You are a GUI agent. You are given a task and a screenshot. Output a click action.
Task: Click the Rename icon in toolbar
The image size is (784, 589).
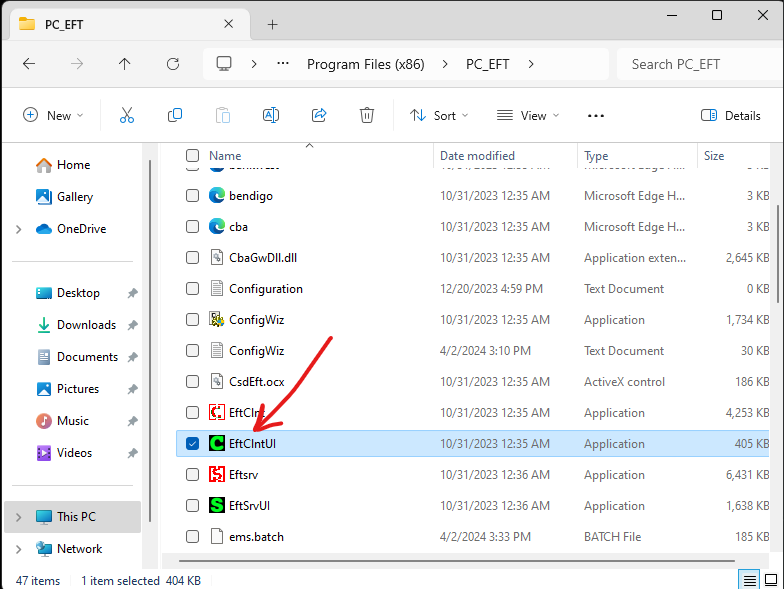coord(270,115)
